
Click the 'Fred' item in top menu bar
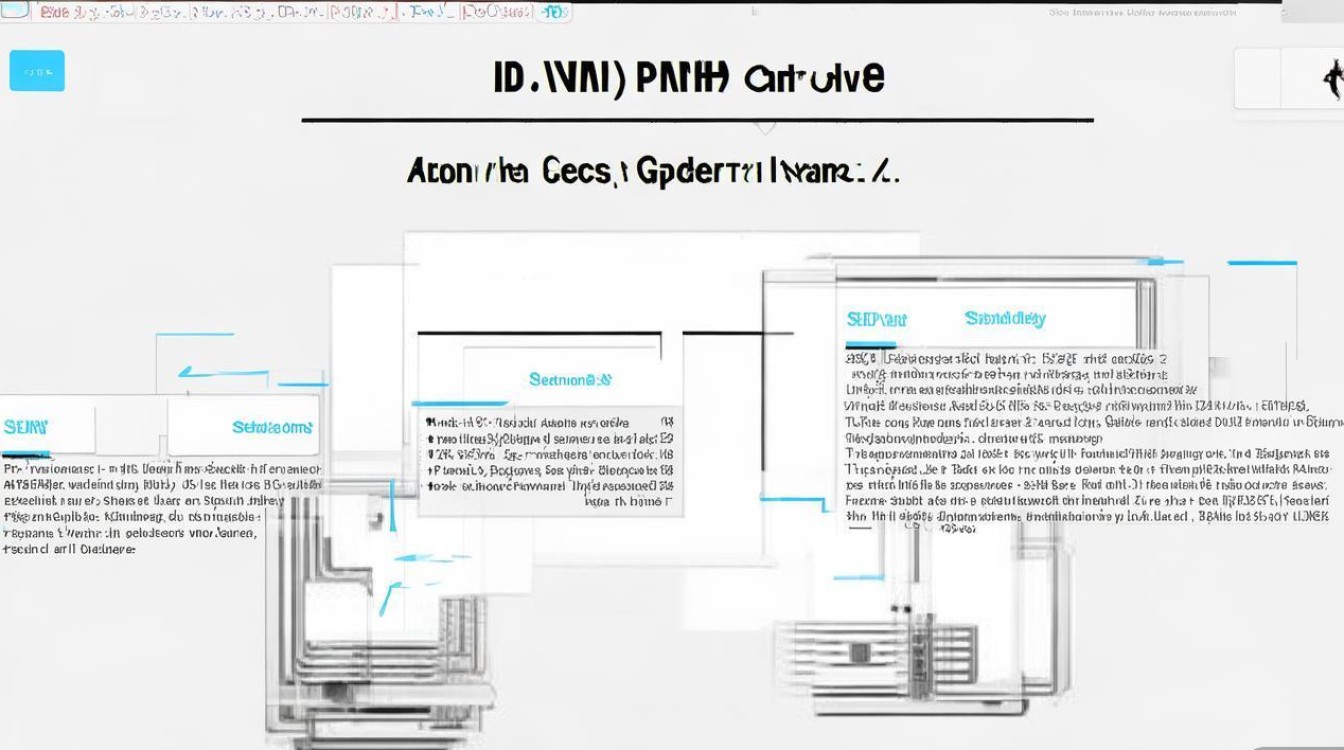427,13
